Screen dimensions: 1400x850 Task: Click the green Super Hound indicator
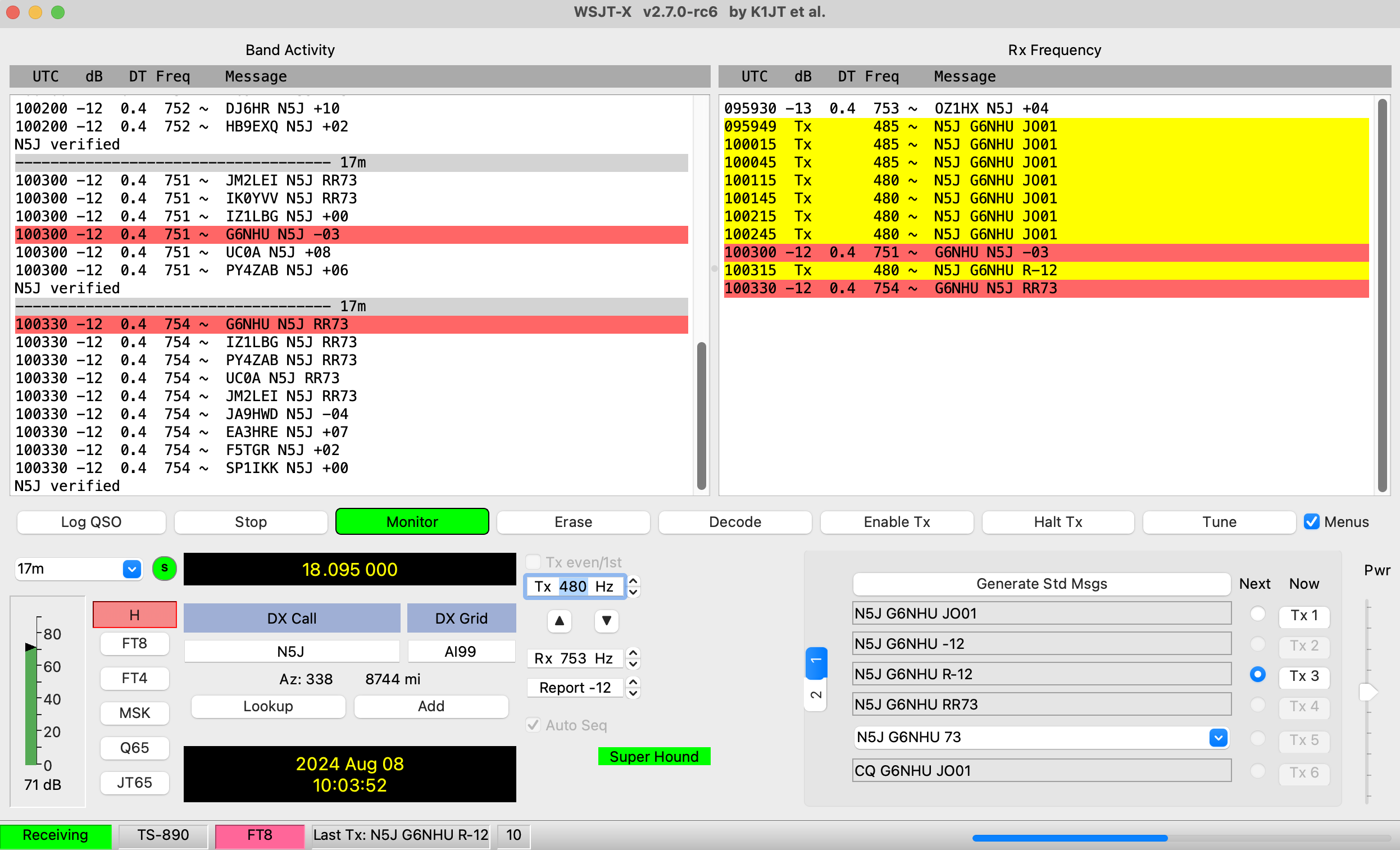click(653, 756)
